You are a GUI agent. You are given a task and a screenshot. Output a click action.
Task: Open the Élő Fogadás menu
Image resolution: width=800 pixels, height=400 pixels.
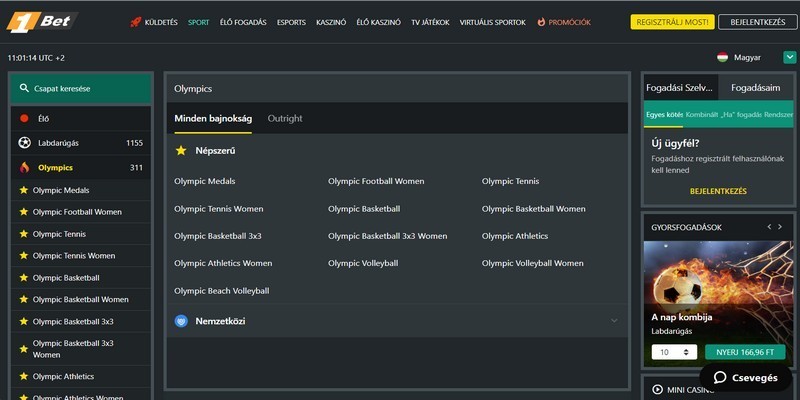[243, 22]
